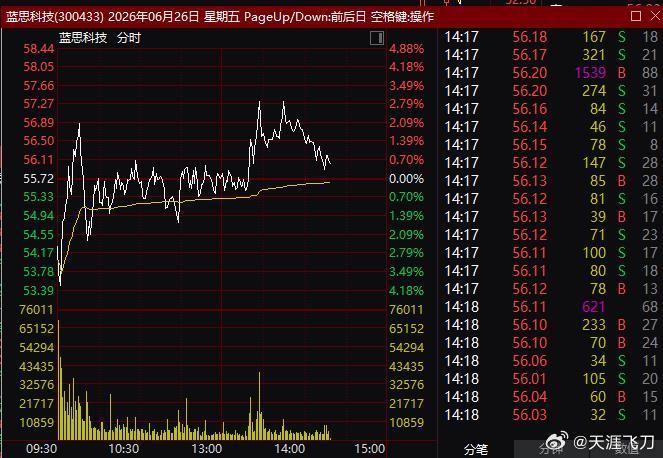Select the 14:18 tick with volume 70
Image resolution: width=663 pixels, height=458 pixels.
click(551, 343)
